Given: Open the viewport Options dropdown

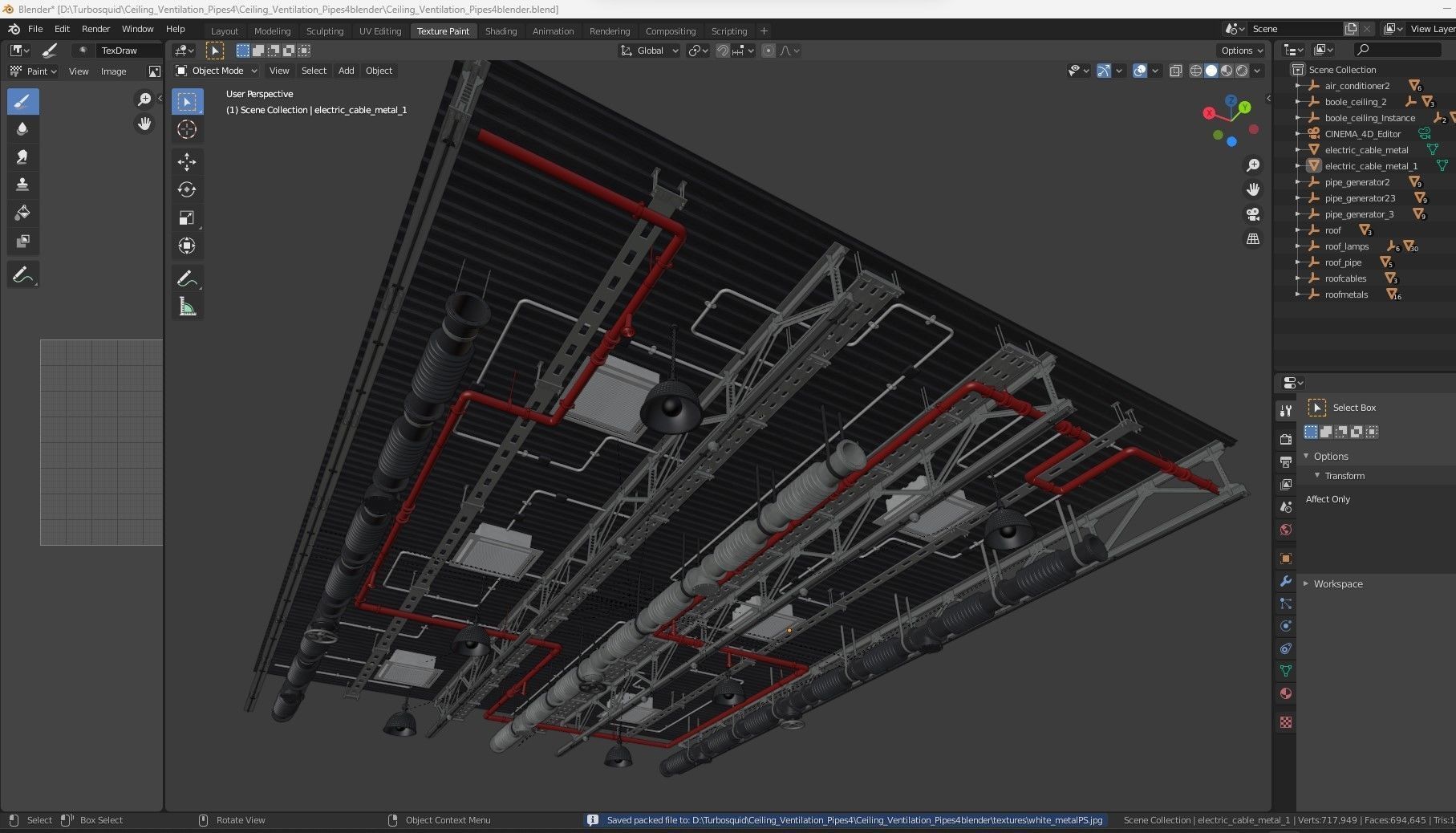Looking at the screenshot, I should [x=1242, y=51].
